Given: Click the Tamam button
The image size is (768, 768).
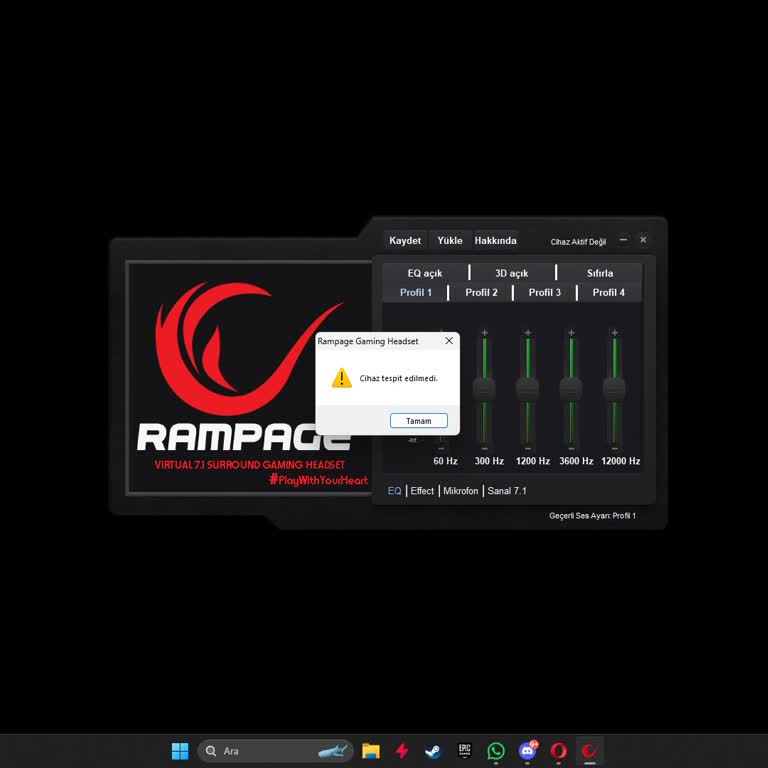Looking at the screenshot, I should coord(419,421).
